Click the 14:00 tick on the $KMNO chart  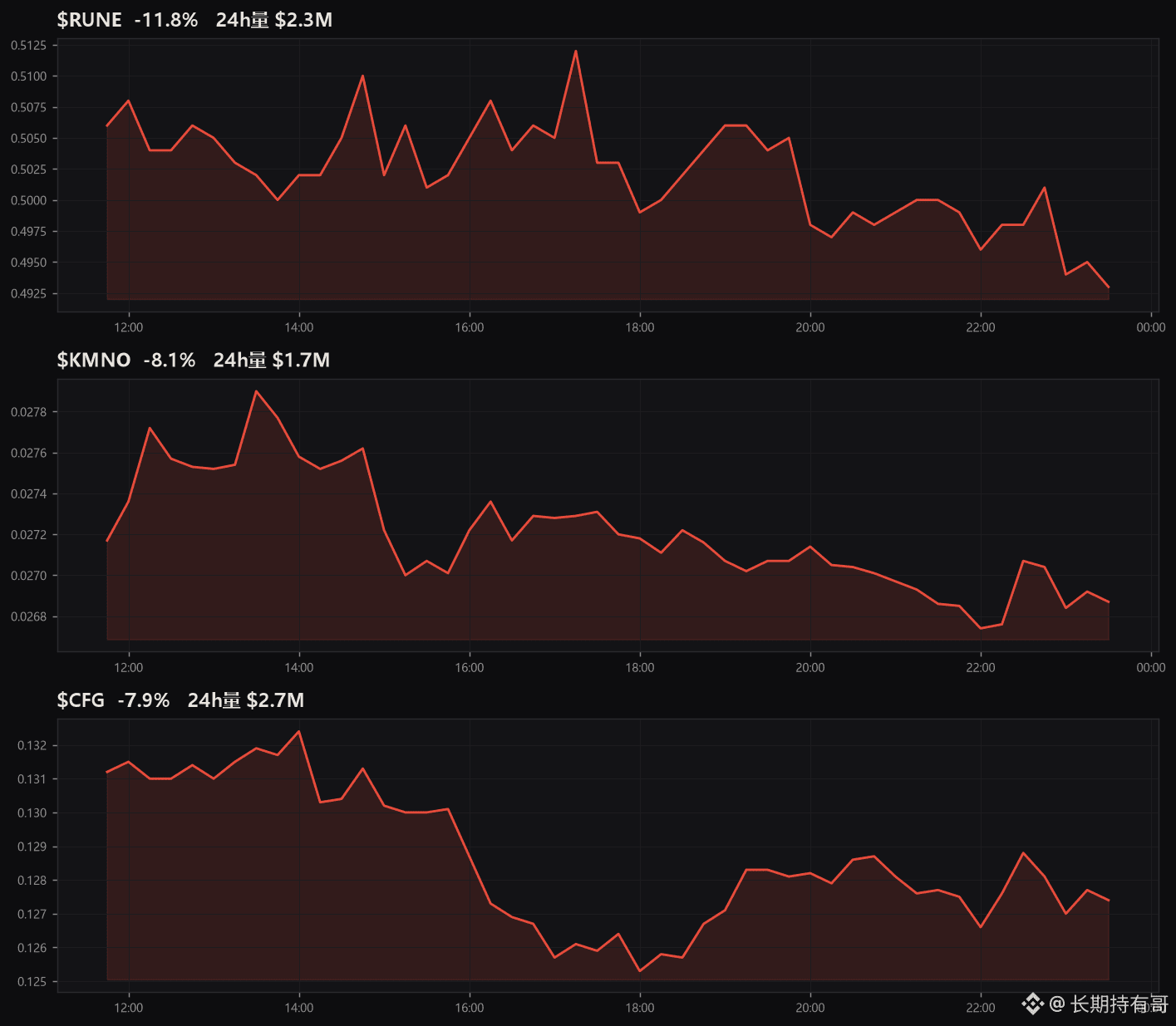(x=299, y=667)
